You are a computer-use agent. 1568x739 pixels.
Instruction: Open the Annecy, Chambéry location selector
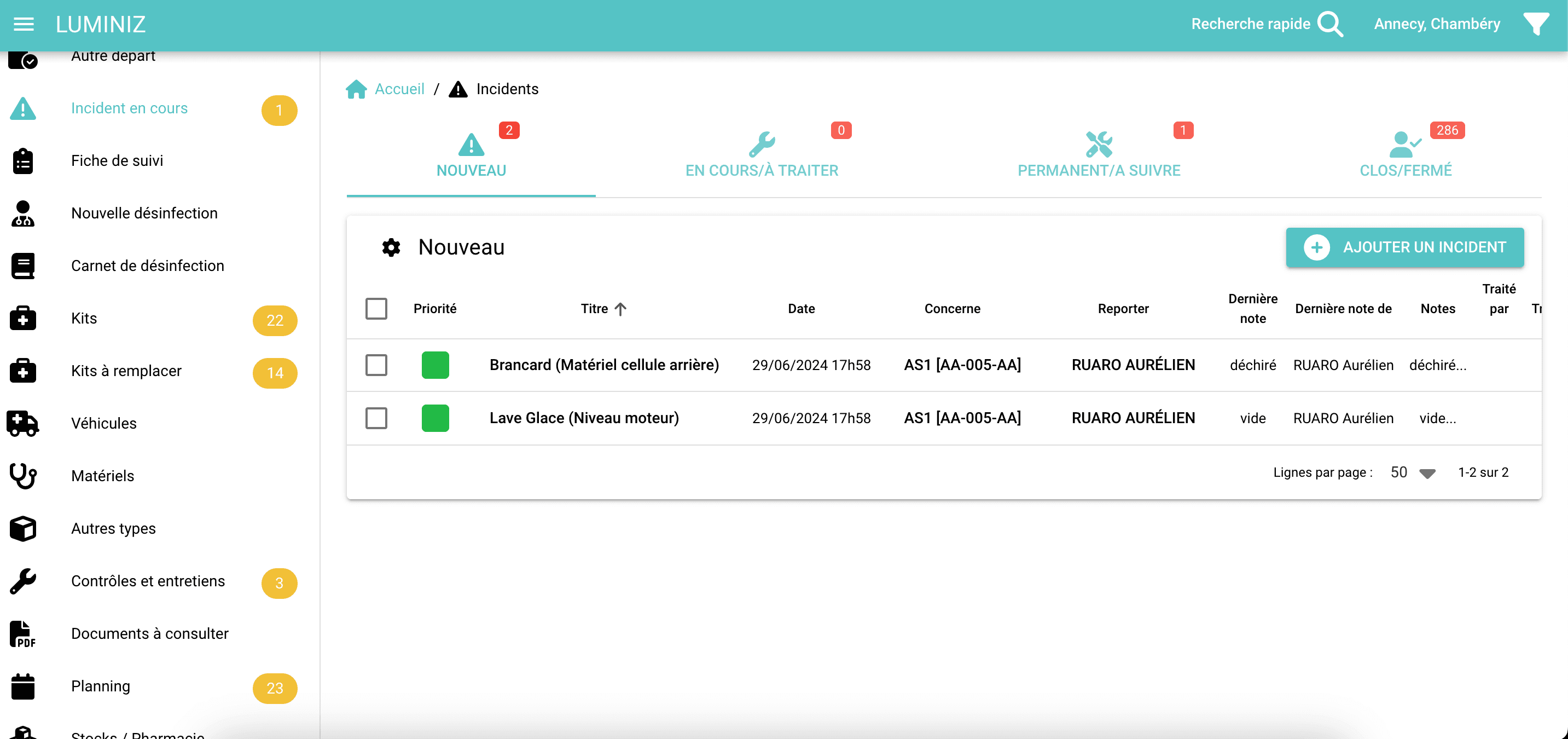1437,24
